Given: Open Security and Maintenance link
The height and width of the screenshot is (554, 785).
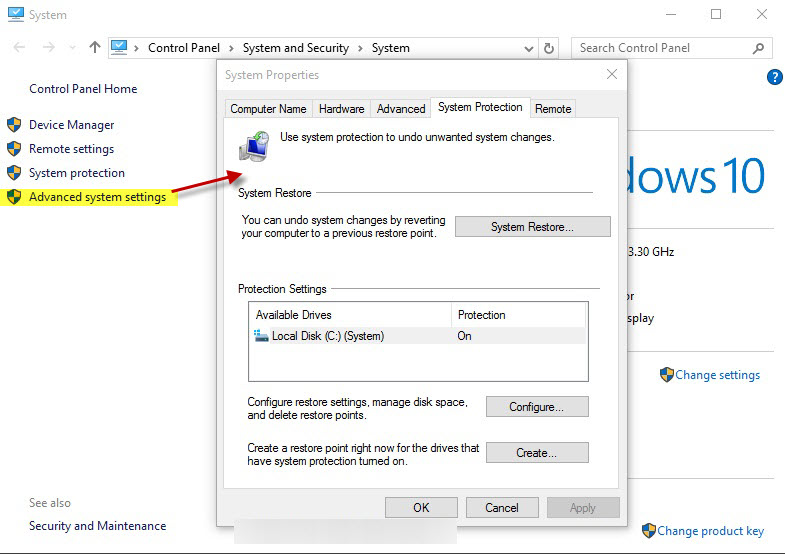Looking at the screenshot, I should point(98,525).
